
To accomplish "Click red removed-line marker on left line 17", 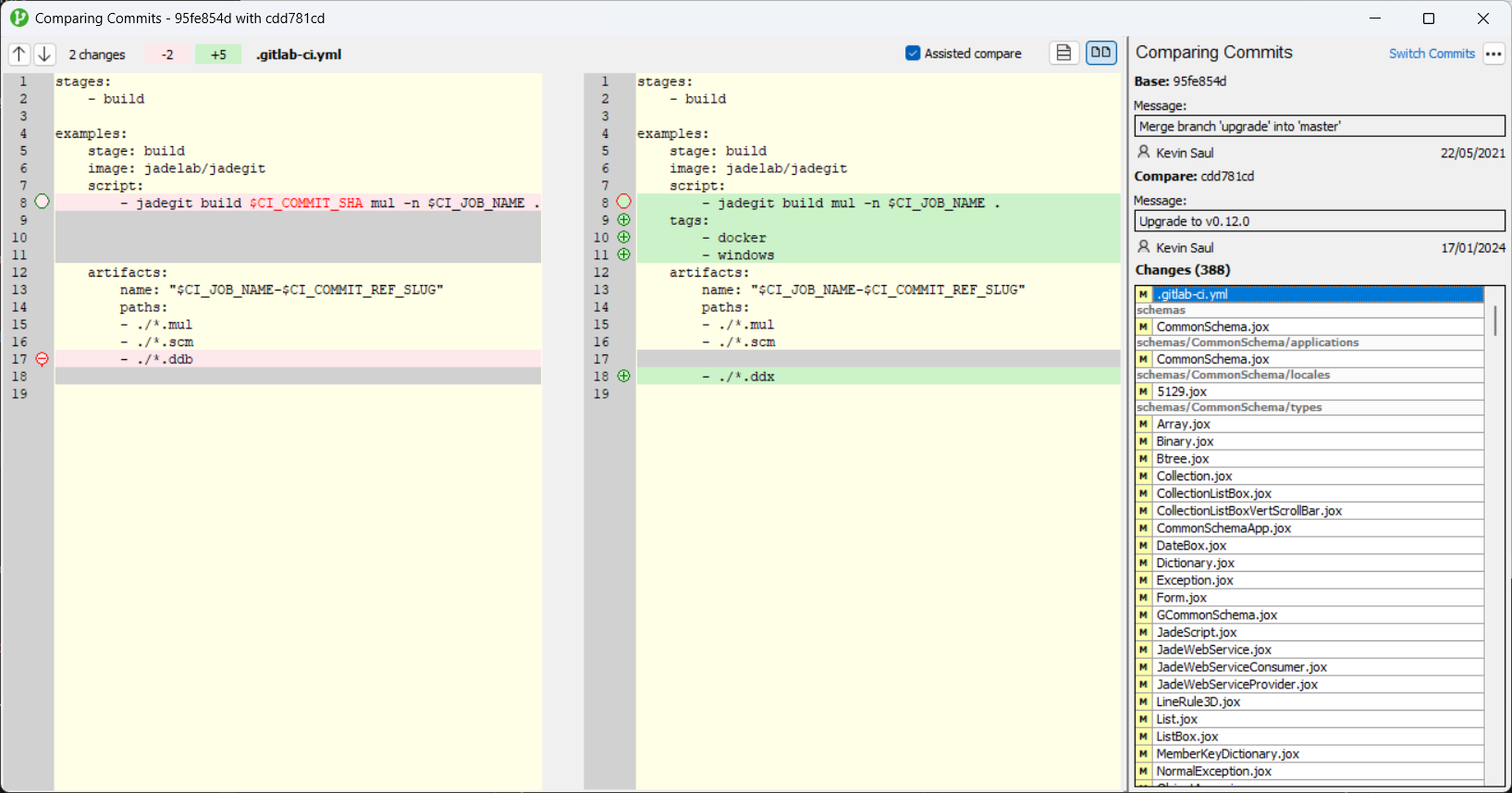I will tap(42, 359).
